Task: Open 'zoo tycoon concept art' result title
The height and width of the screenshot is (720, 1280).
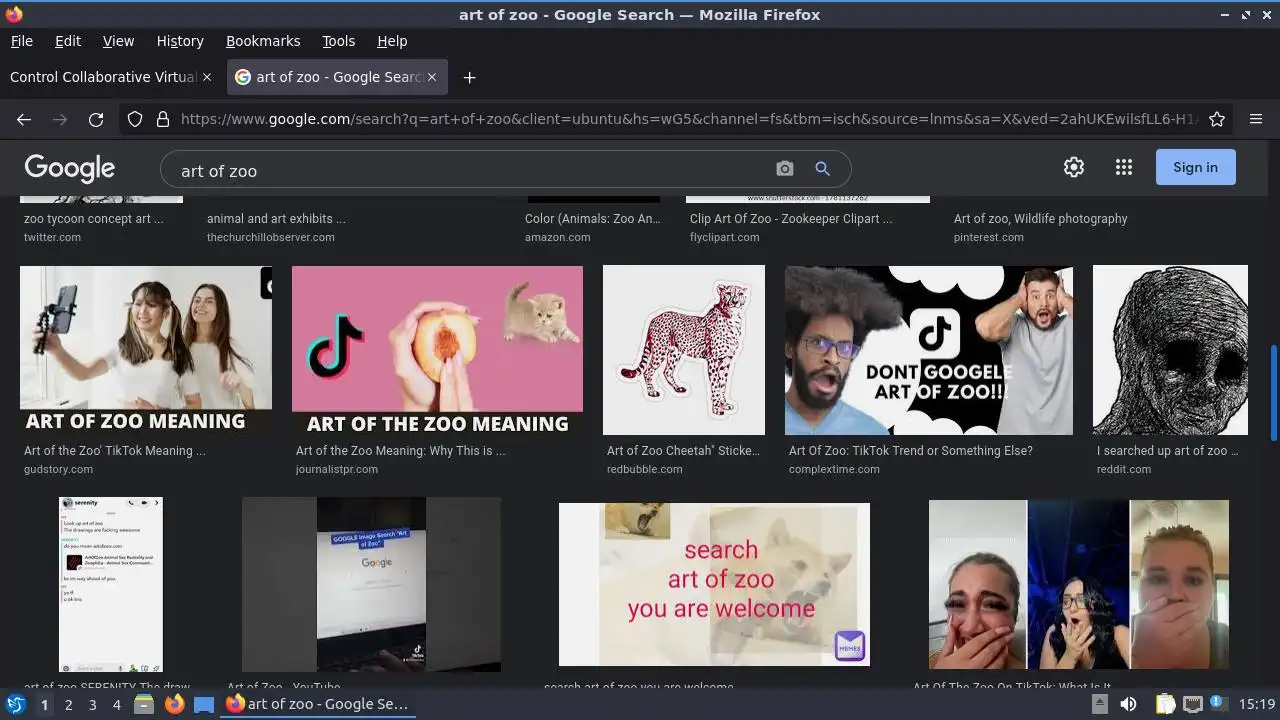Action: (x=94, y=219)
